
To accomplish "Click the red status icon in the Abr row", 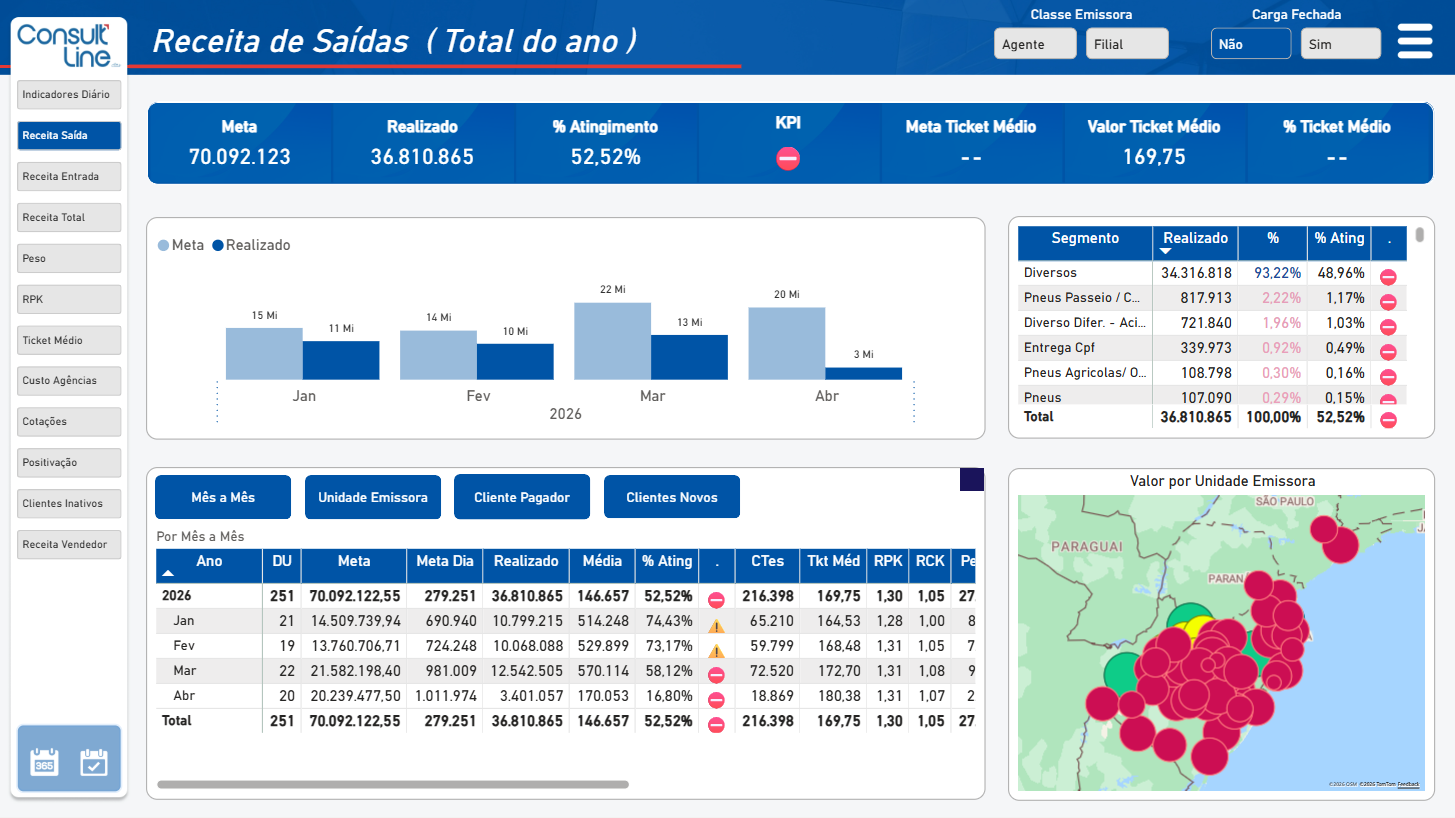I will coord(716,701).
